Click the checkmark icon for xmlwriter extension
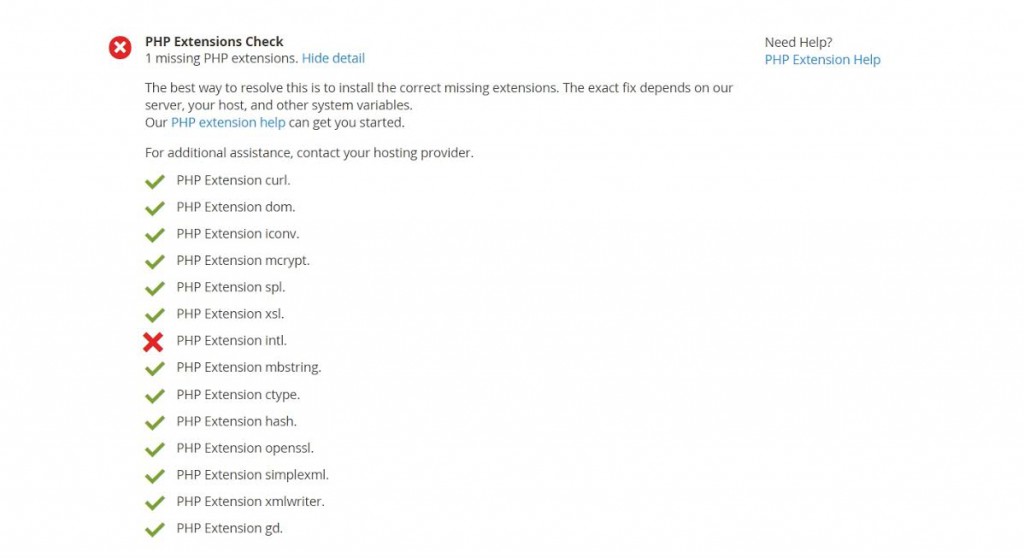The height and width of the screenshot is (558, 1024). [x=155, y=502]
